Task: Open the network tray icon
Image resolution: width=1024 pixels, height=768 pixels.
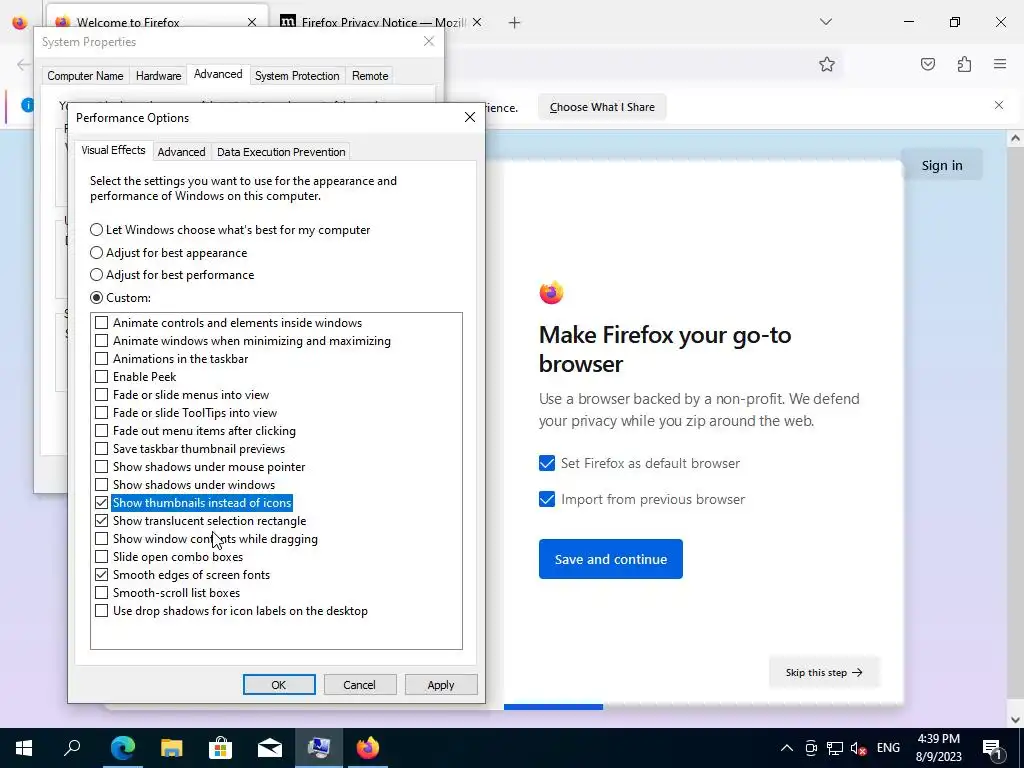Action: coord(835,748)
